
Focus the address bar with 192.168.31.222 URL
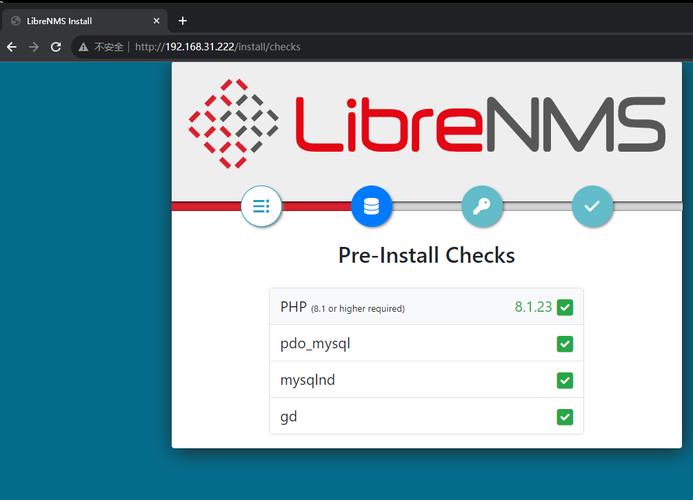coord(217,47)
